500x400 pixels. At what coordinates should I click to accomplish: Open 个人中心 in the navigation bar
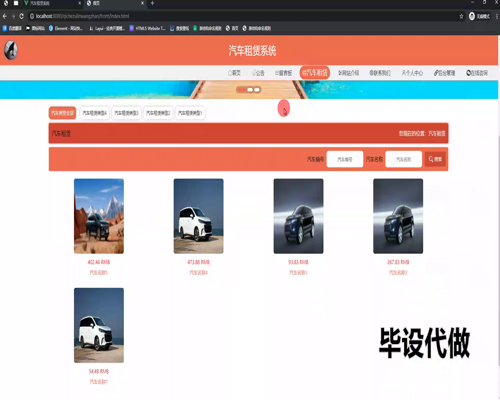coord(412,73)
